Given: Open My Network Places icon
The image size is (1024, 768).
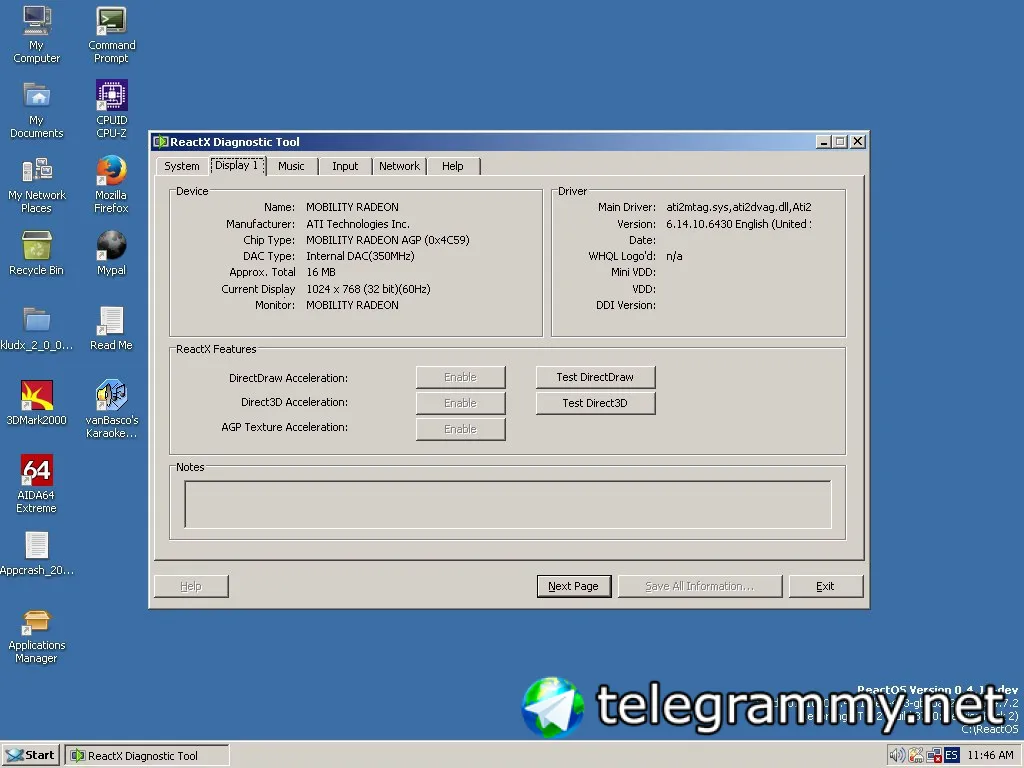Looking at the screenshot, I should click(x=37, y=185).
